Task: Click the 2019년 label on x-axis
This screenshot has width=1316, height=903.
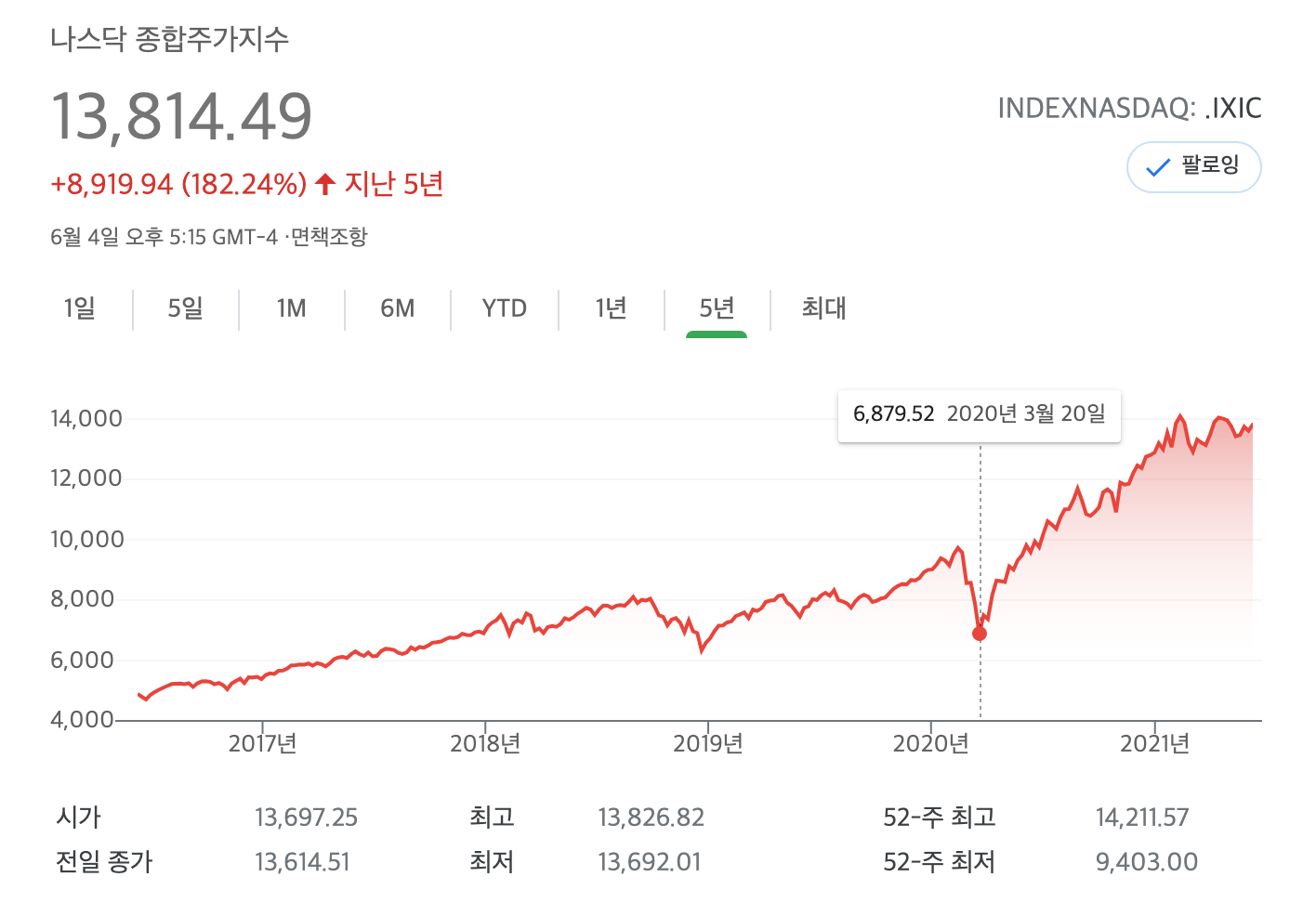Action: (x=707, y=743)
